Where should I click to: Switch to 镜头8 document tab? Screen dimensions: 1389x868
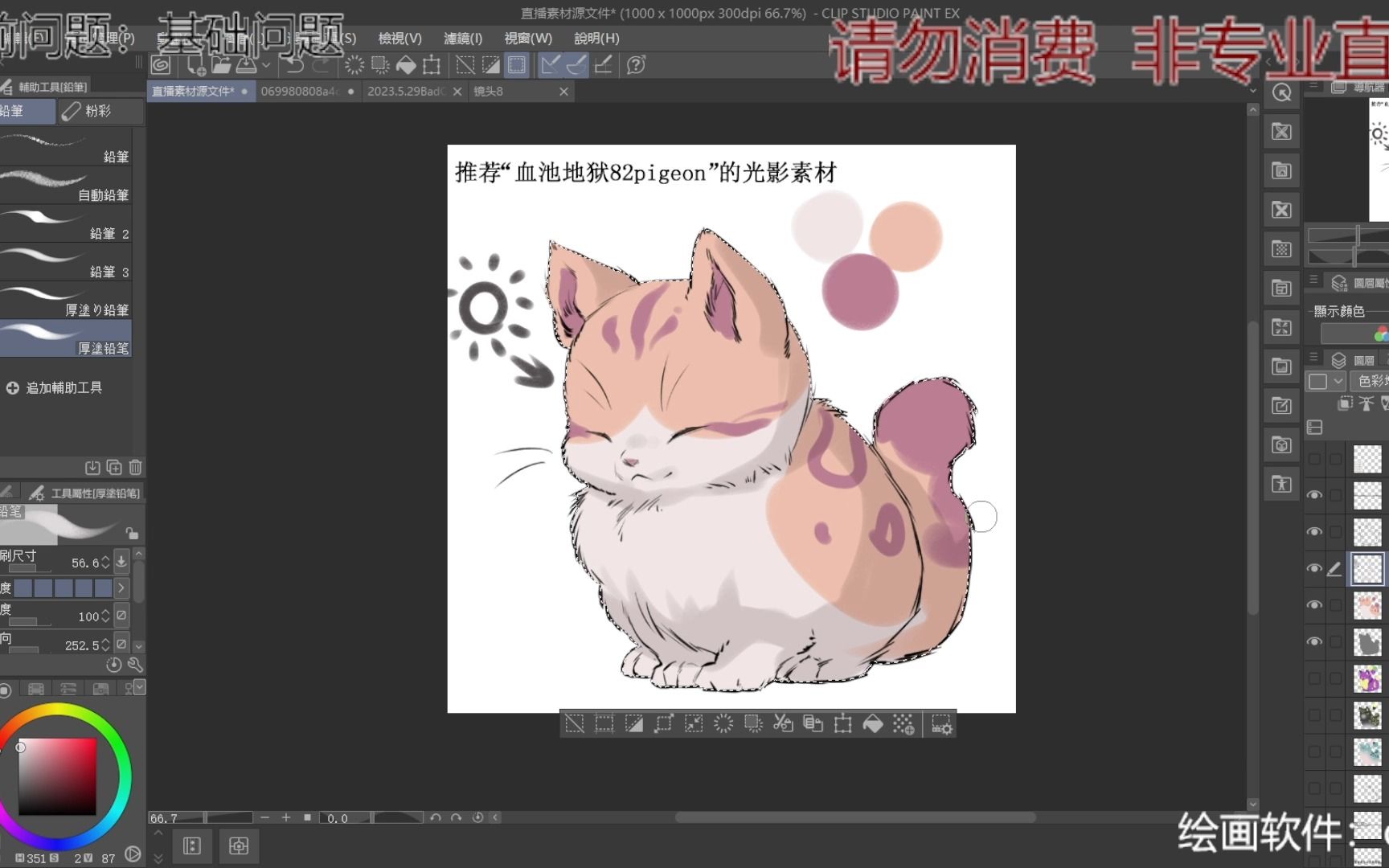[520, 92]
